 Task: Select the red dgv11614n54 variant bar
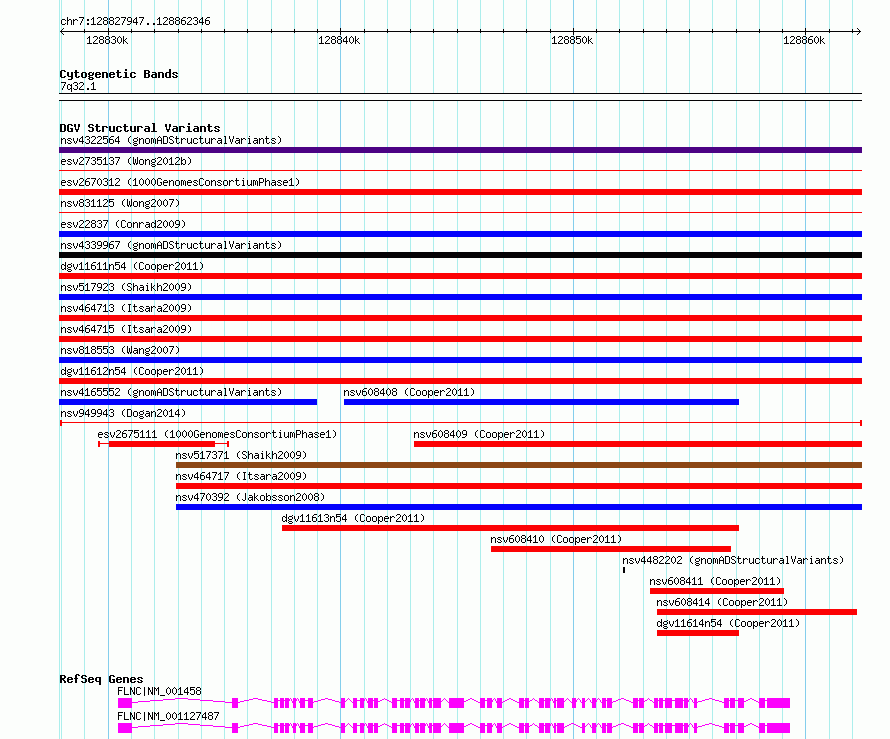pos(698,633)
